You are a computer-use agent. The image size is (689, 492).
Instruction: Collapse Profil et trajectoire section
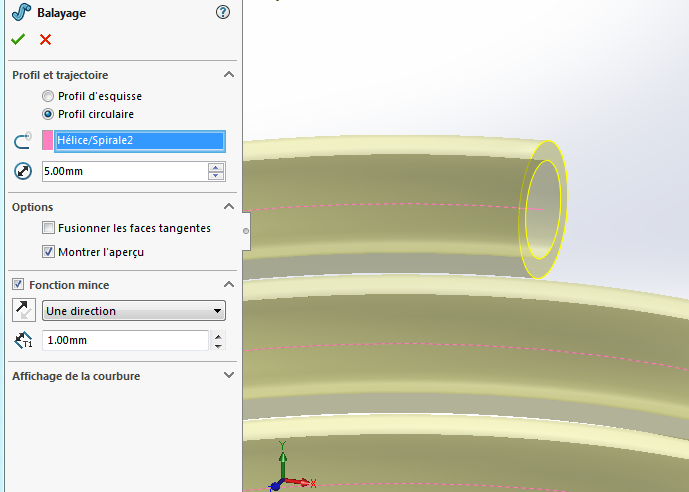coord(228,74)
